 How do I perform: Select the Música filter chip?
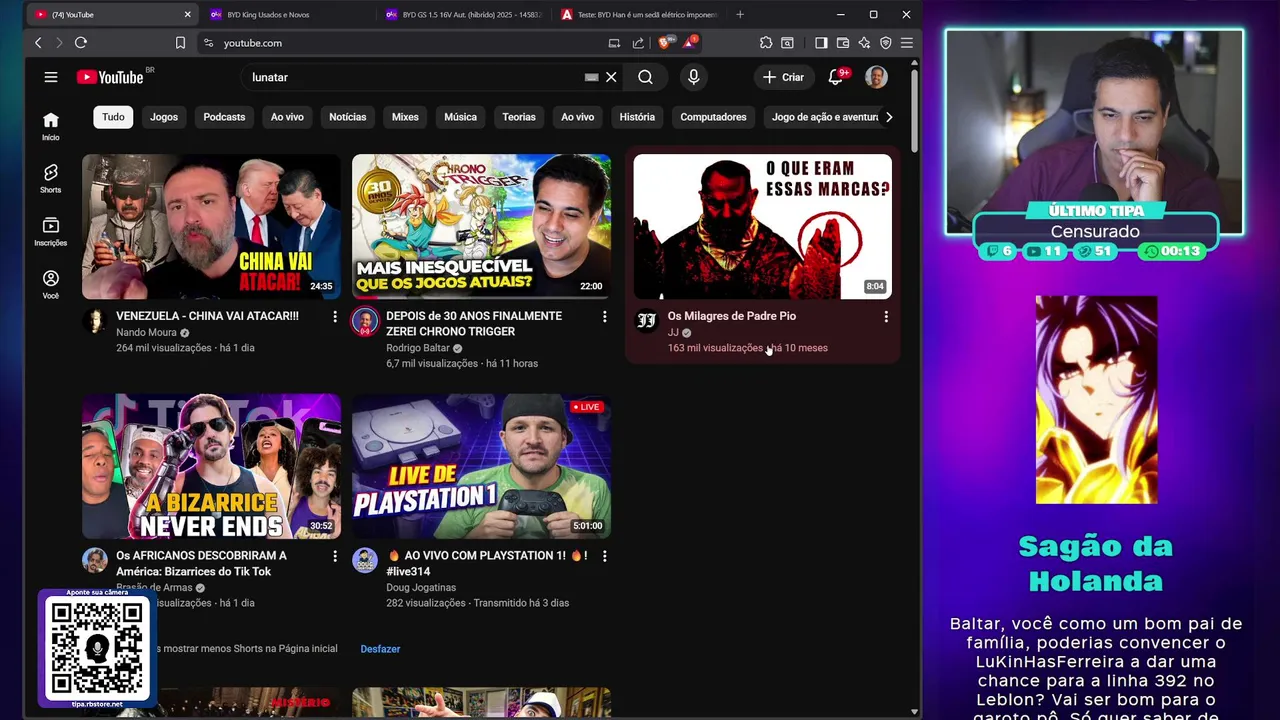coord(460,117)
